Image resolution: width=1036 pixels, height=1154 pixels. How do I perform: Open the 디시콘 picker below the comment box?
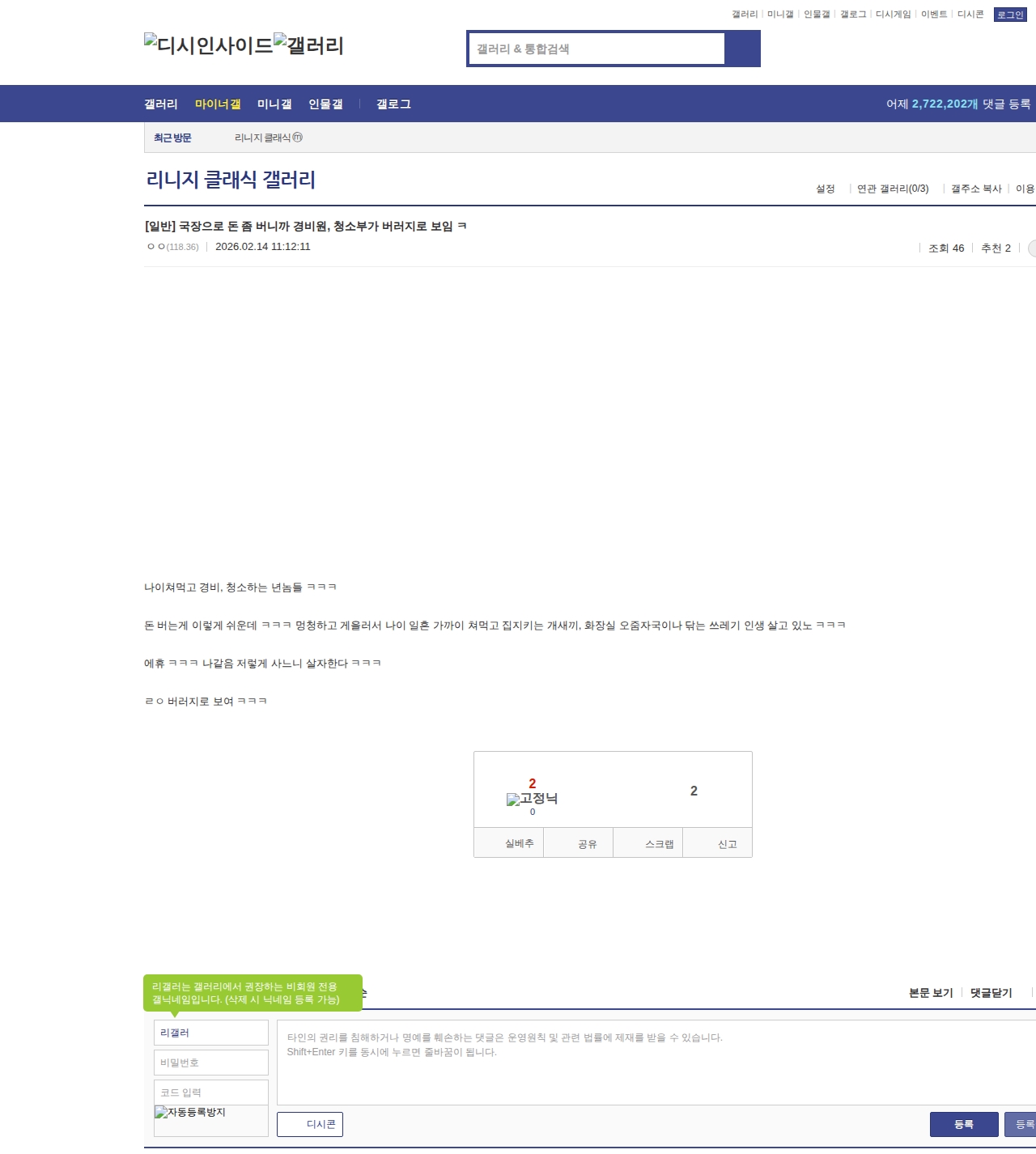(x=310, y=1124)
